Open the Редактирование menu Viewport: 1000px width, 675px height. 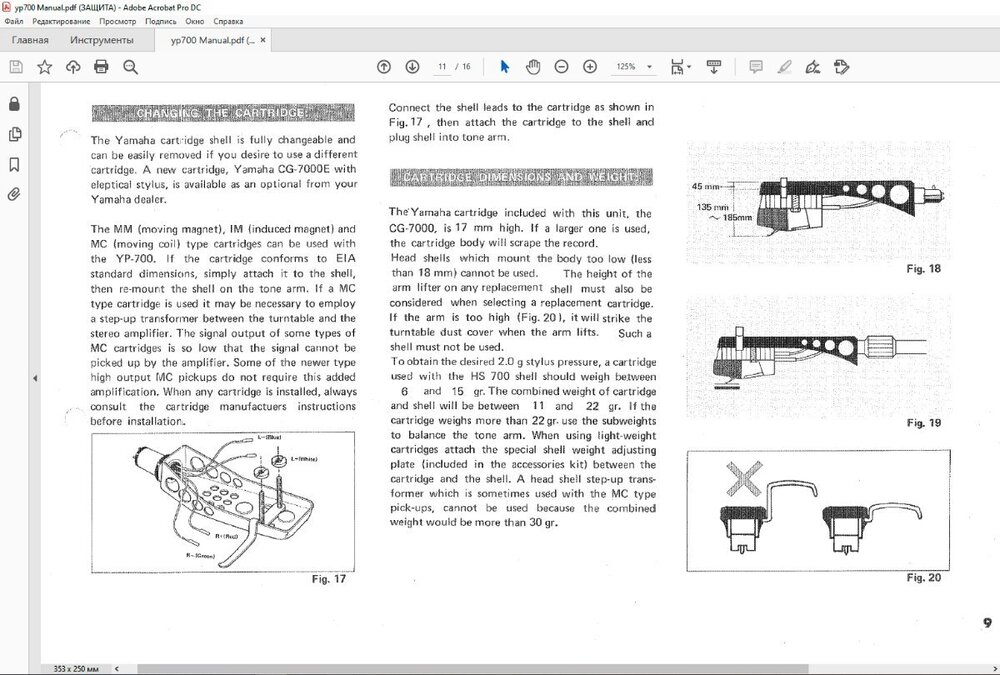pos(61,21)
